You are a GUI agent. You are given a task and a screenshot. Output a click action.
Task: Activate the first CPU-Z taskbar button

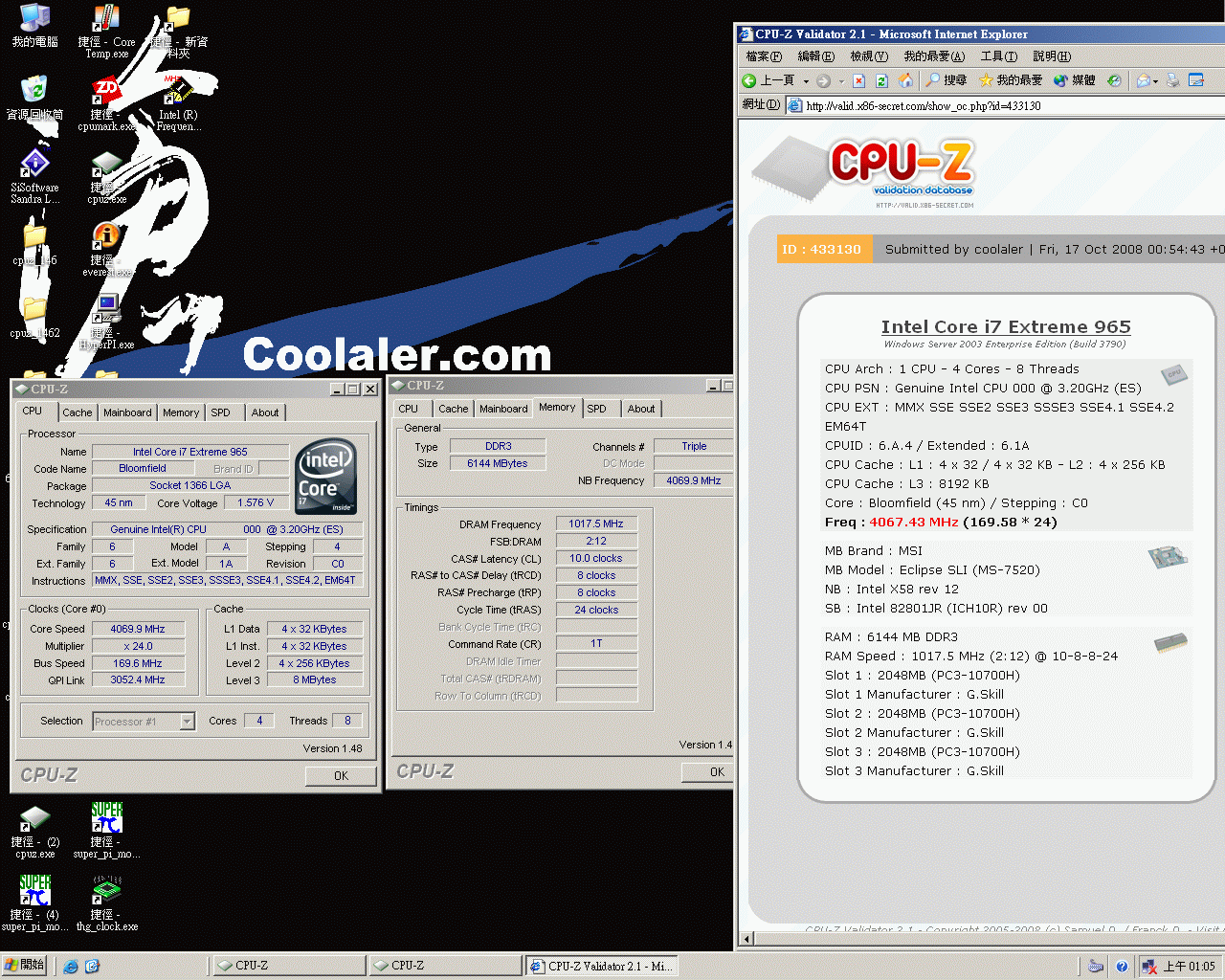coord(289,967)
